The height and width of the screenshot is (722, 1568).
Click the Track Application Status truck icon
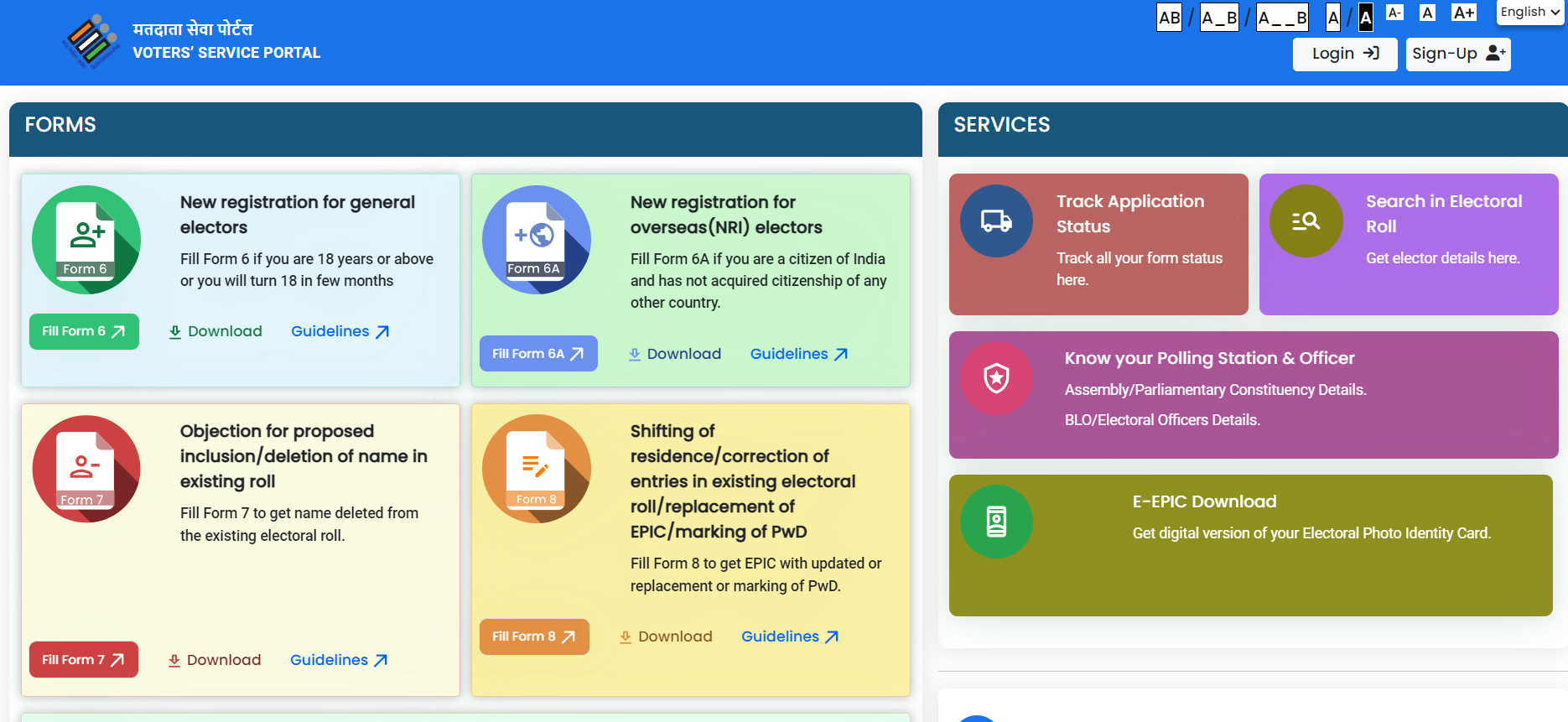996,221
